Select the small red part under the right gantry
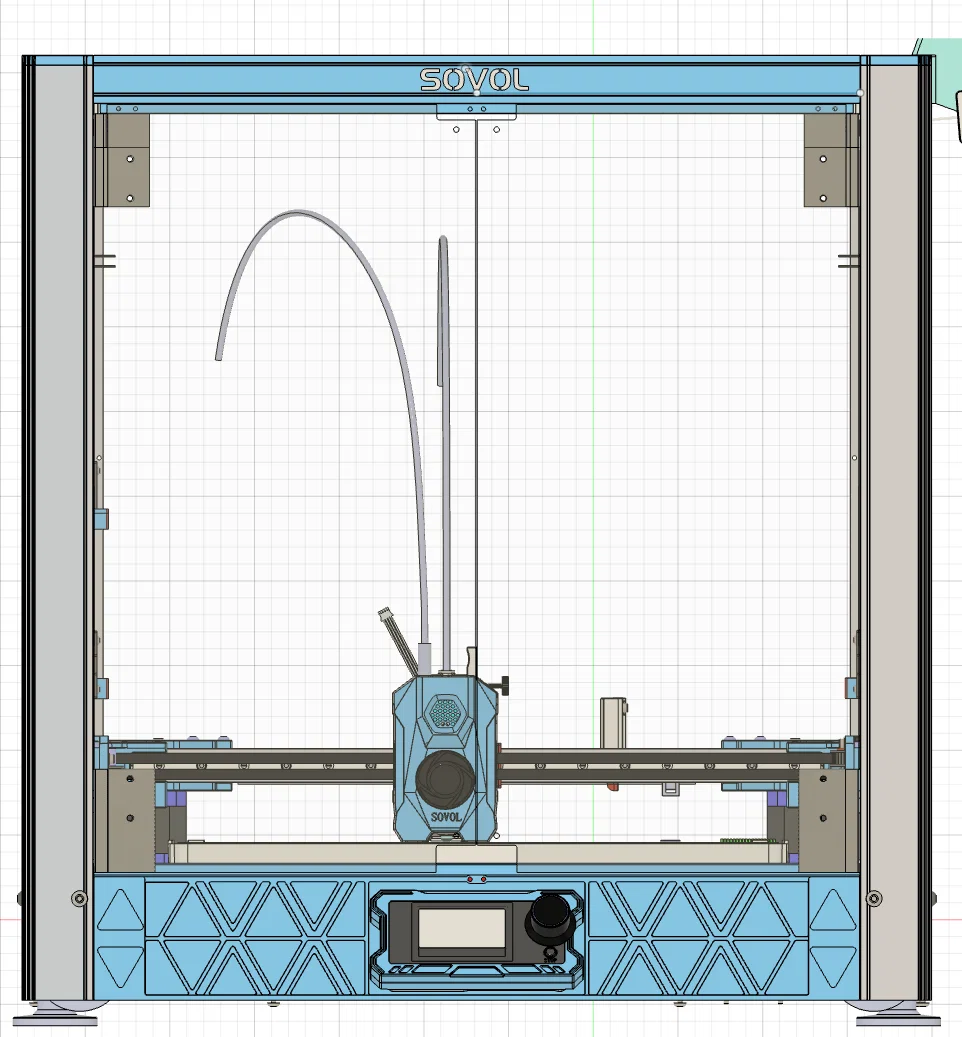The width and height of the screenshot is (962, 1037). (612, 787)
